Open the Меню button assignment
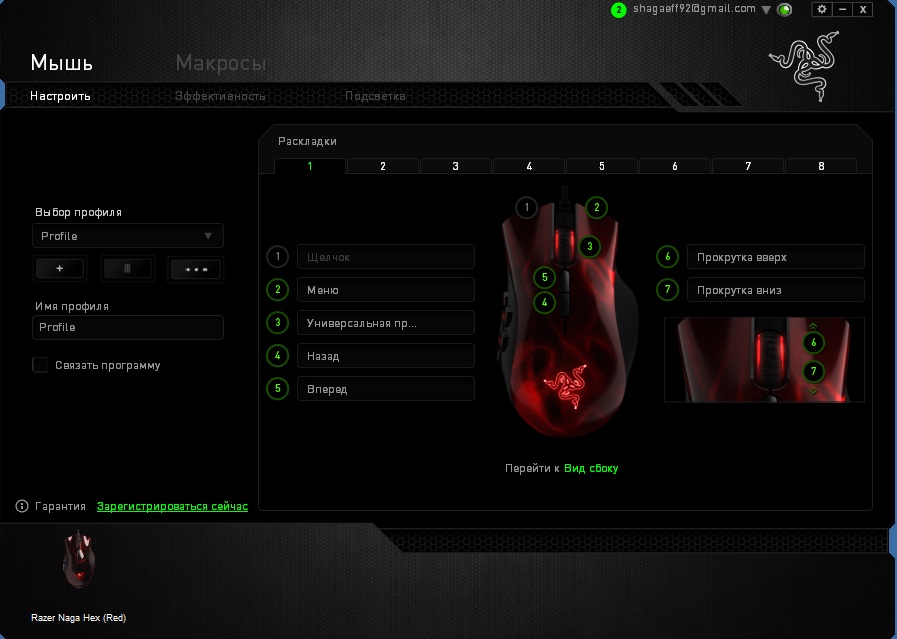Image resolution: width=897 pixels, height=639 pixels. [386, 290]
